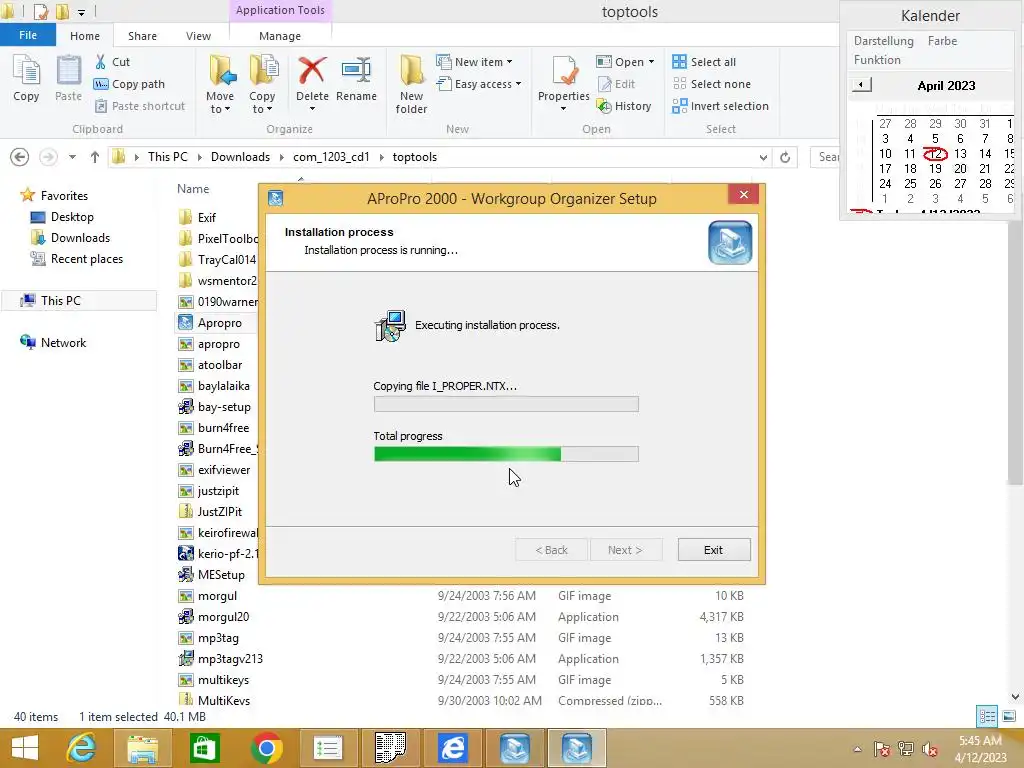Click Select all

[x=704, y=62]
